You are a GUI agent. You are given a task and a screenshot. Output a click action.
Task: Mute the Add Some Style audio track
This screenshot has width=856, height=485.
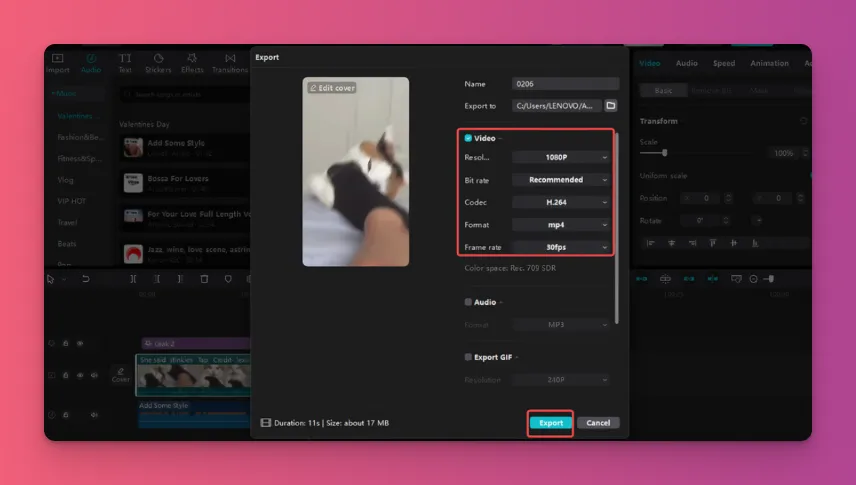click(x=94, y=415)
